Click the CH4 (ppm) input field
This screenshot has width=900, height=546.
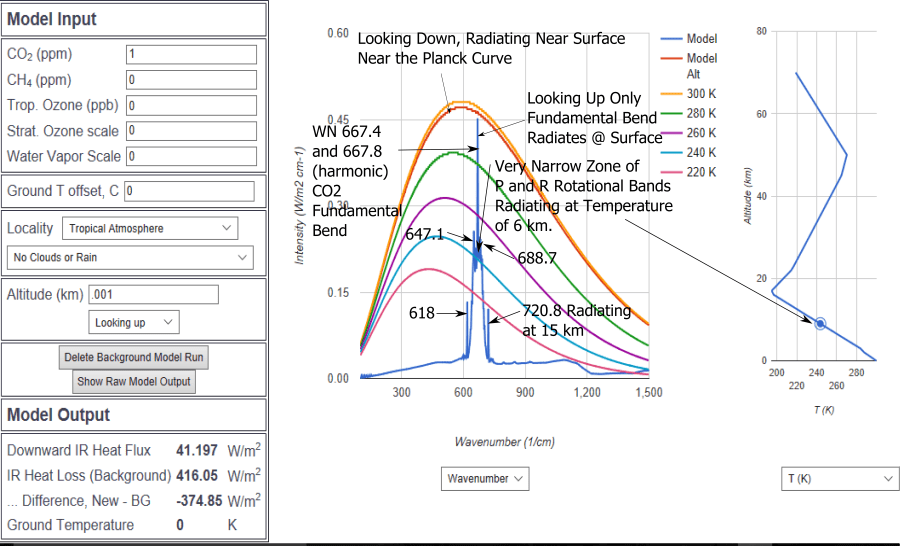[x=191, y=79]
